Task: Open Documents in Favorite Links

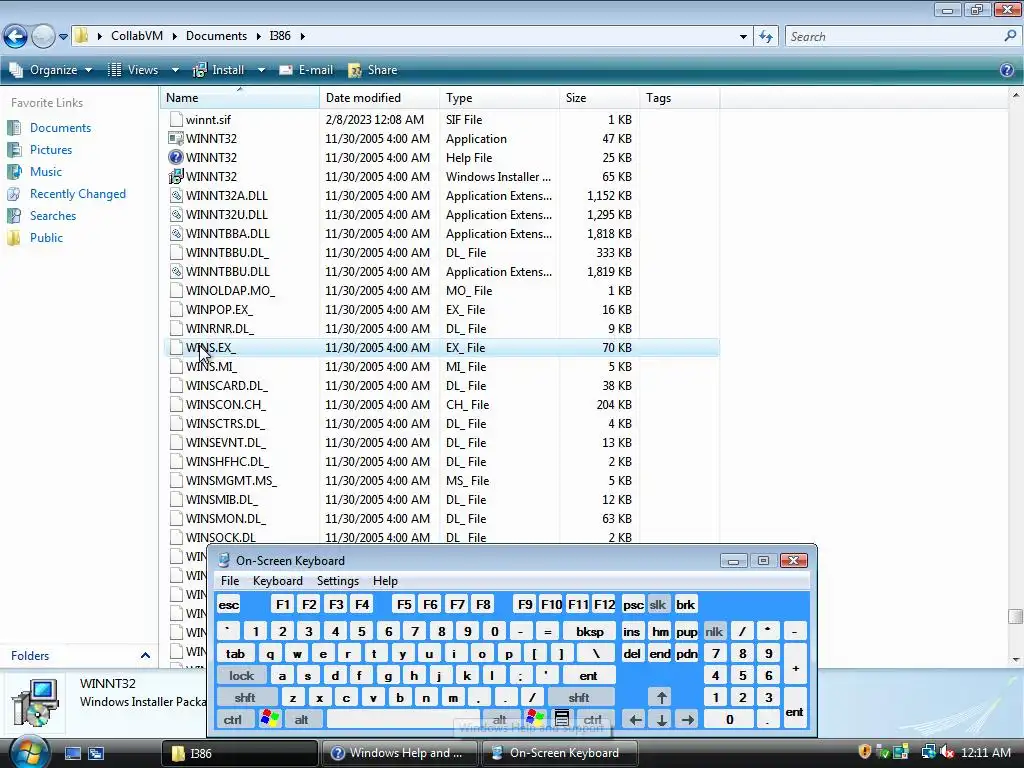Action: coord(60,128)
